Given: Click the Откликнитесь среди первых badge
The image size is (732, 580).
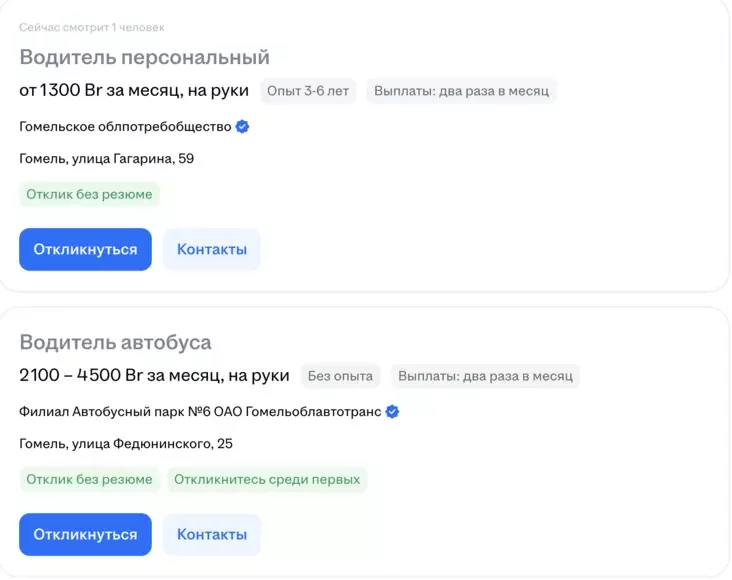Looking at the screenshot, I should [267, 480].
